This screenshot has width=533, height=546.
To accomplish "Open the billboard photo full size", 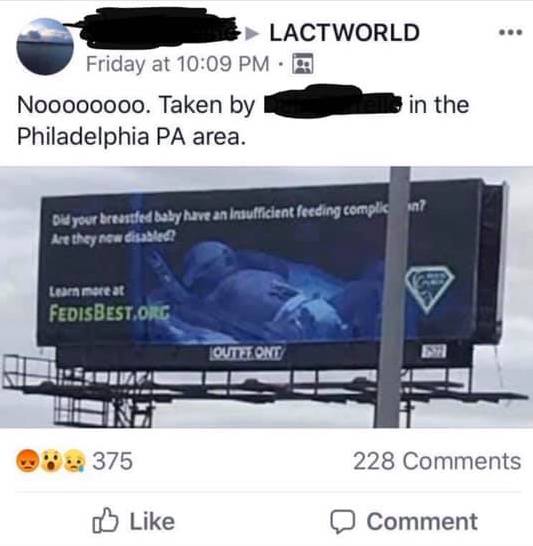I will pyautogui.click(x=266, y=297).
